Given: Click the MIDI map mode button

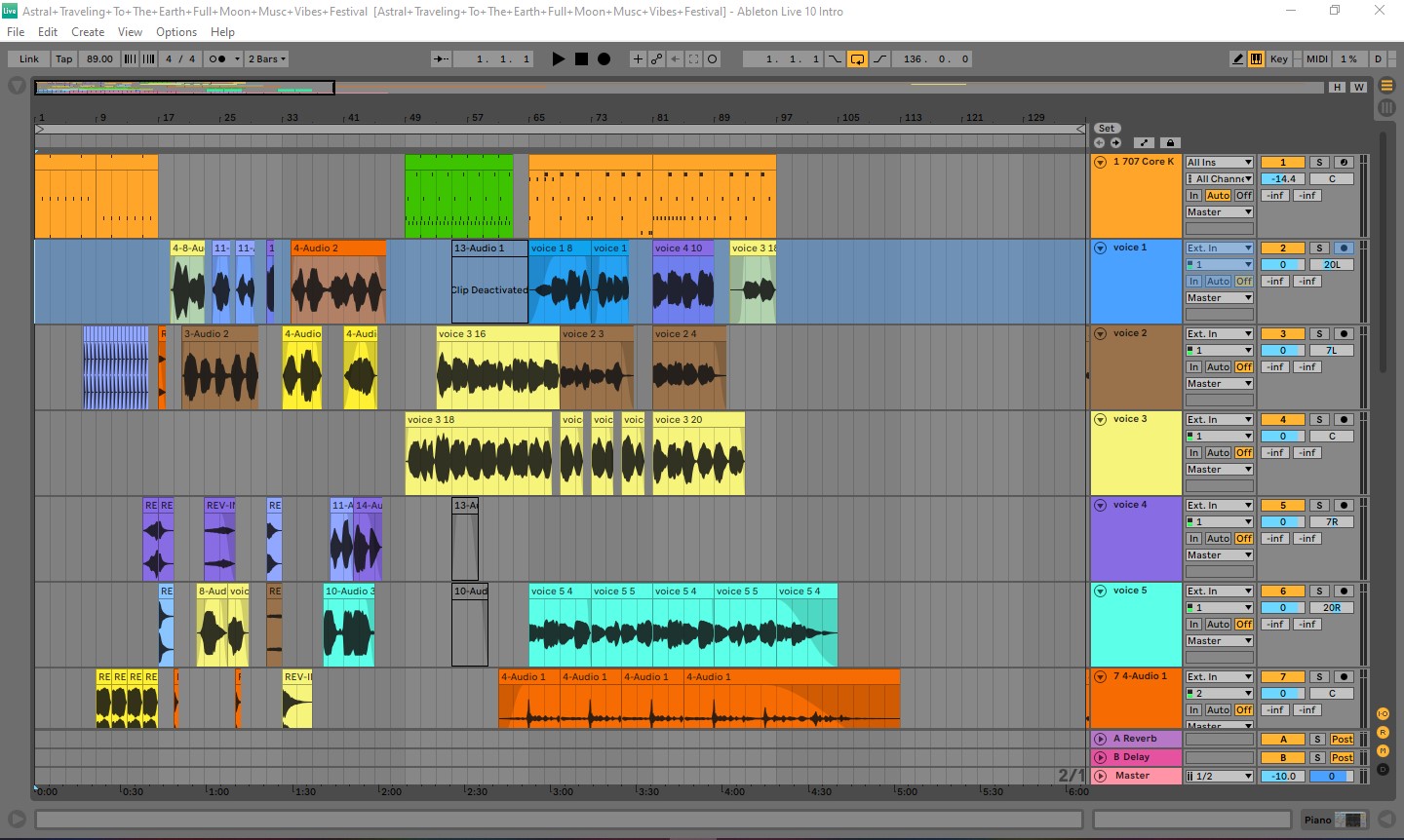Looking at the screenshot, I should (x=1317, y=59).
